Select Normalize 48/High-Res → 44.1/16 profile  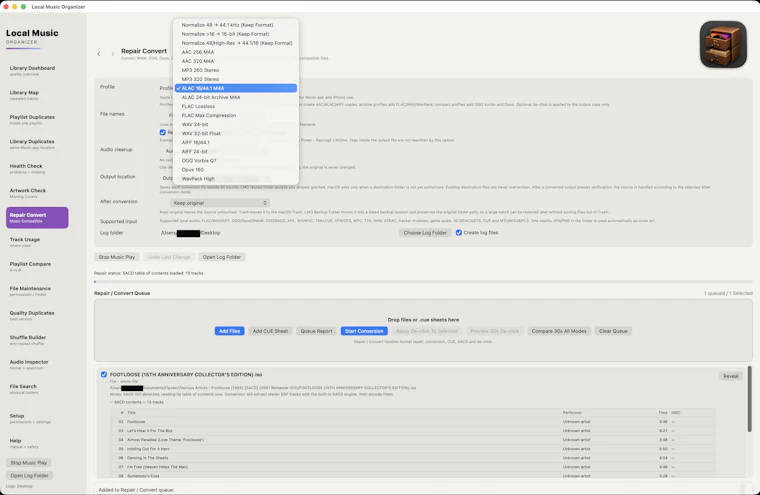pos(236,43)
